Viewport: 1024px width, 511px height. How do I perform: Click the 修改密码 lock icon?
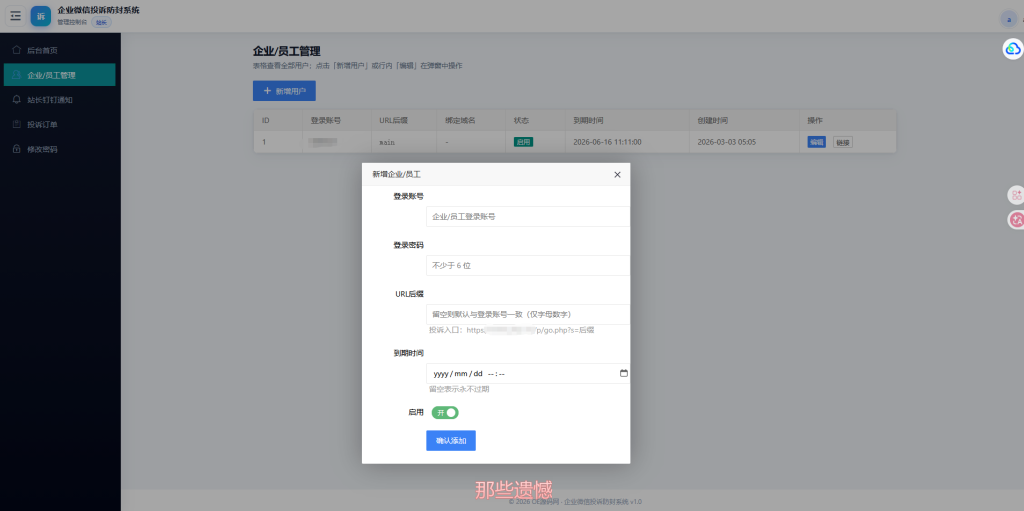click(17, 149)
